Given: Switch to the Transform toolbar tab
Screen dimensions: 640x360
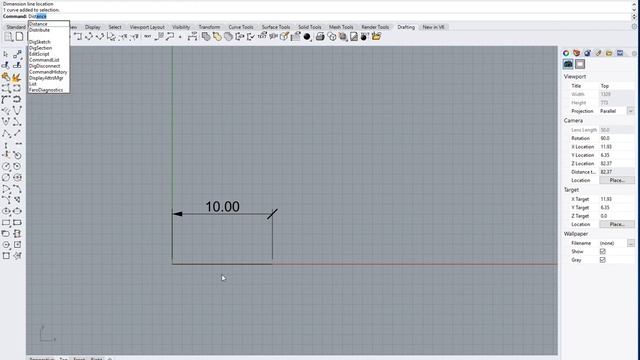Looking at the screenshot, I should [x=209, y=27].
